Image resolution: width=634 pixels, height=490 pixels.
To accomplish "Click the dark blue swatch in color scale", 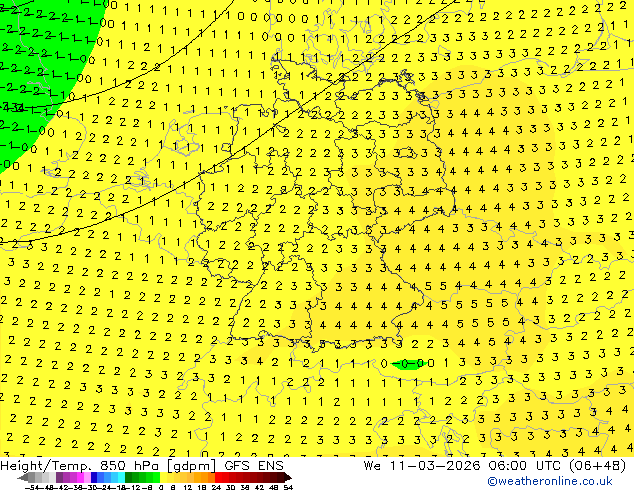I will [x=94, y=478].
